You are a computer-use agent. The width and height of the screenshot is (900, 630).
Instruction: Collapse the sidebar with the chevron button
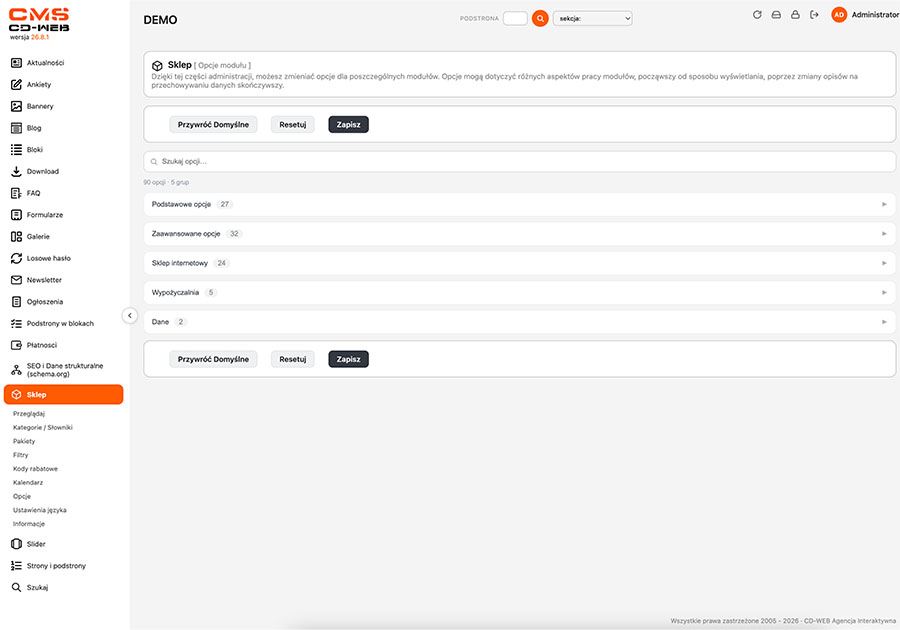tap(130, 316)
